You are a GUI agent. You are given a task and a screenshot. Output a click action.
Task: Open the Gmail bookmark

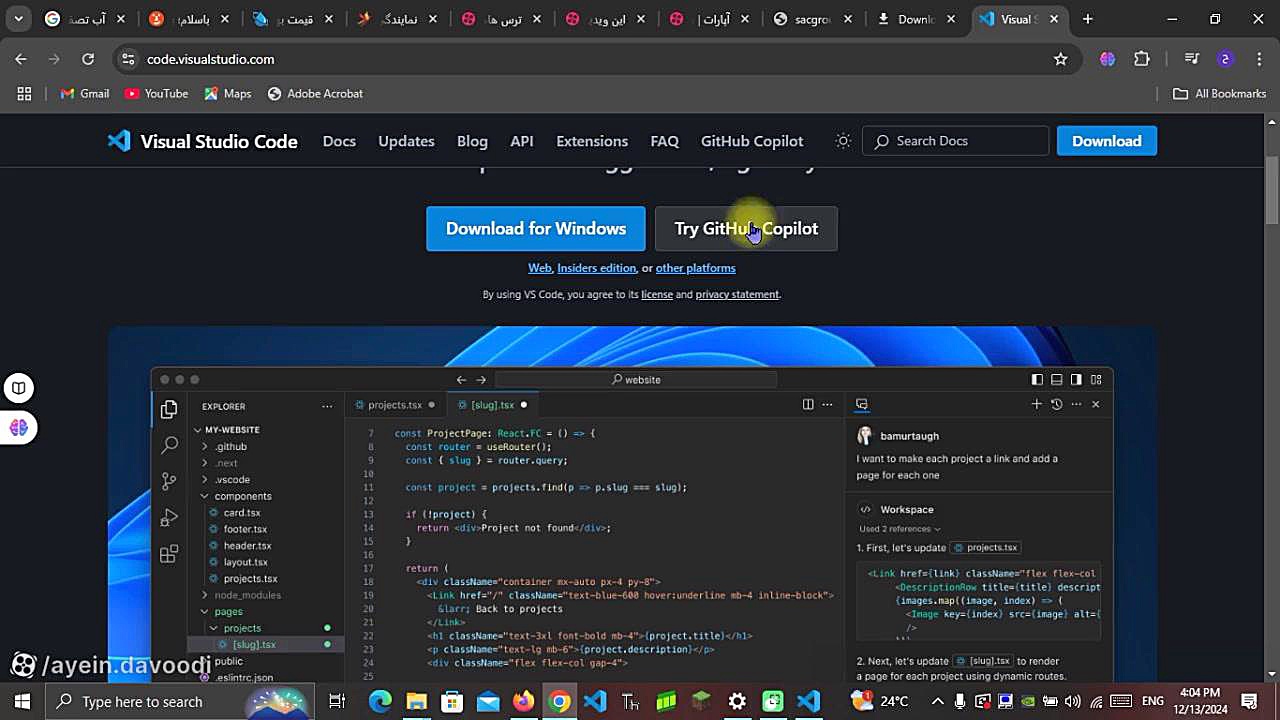pos(85,93)
